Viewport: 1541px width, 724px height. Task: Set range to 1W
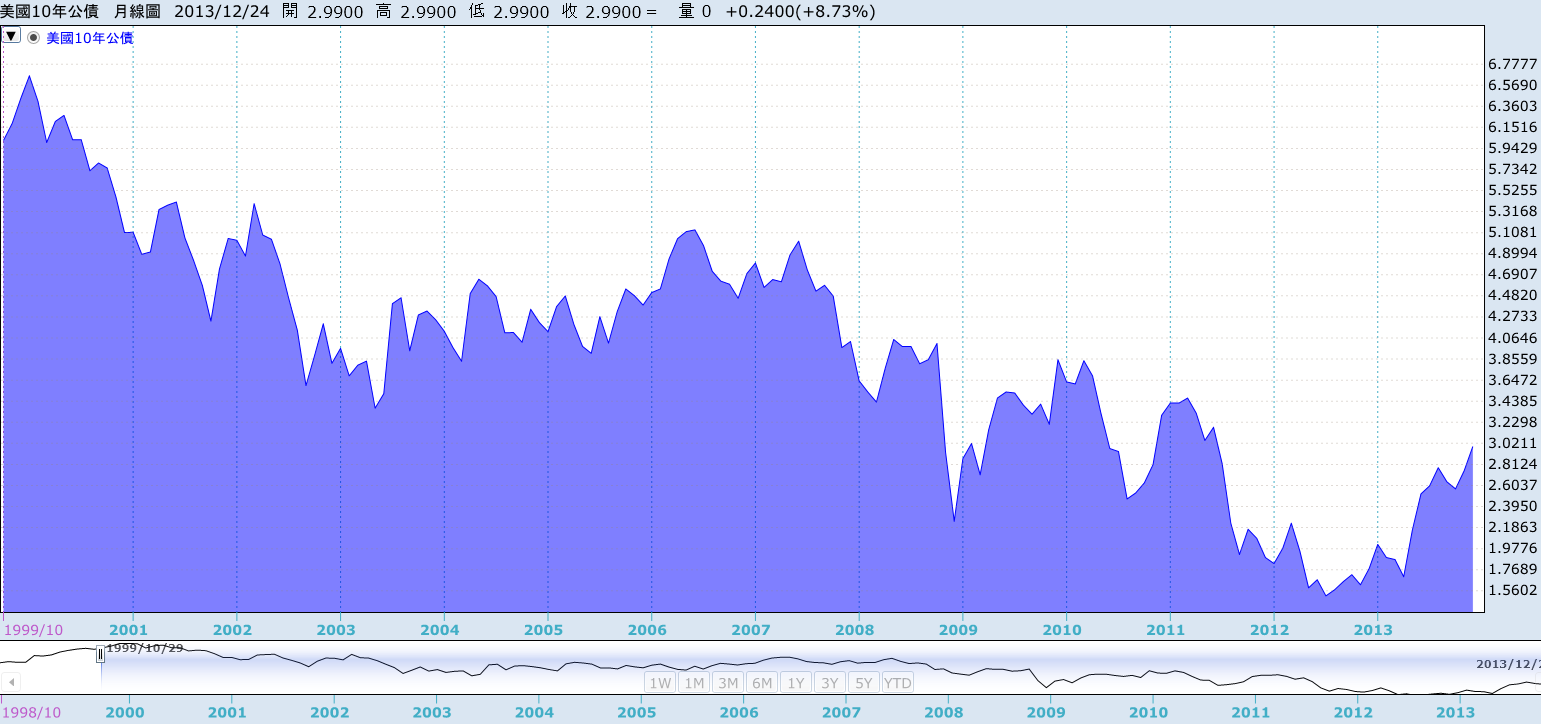660,683
